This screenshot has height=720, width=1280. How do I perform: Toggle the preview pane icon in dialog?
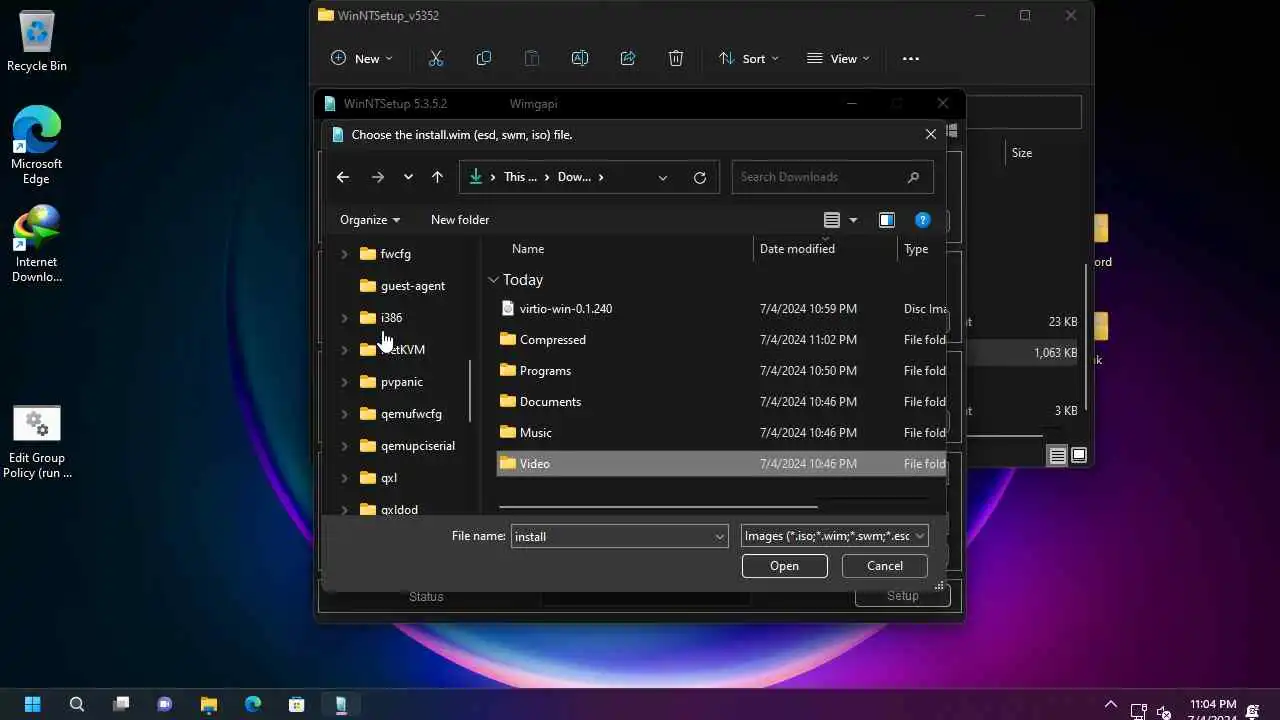coord(886,220)
